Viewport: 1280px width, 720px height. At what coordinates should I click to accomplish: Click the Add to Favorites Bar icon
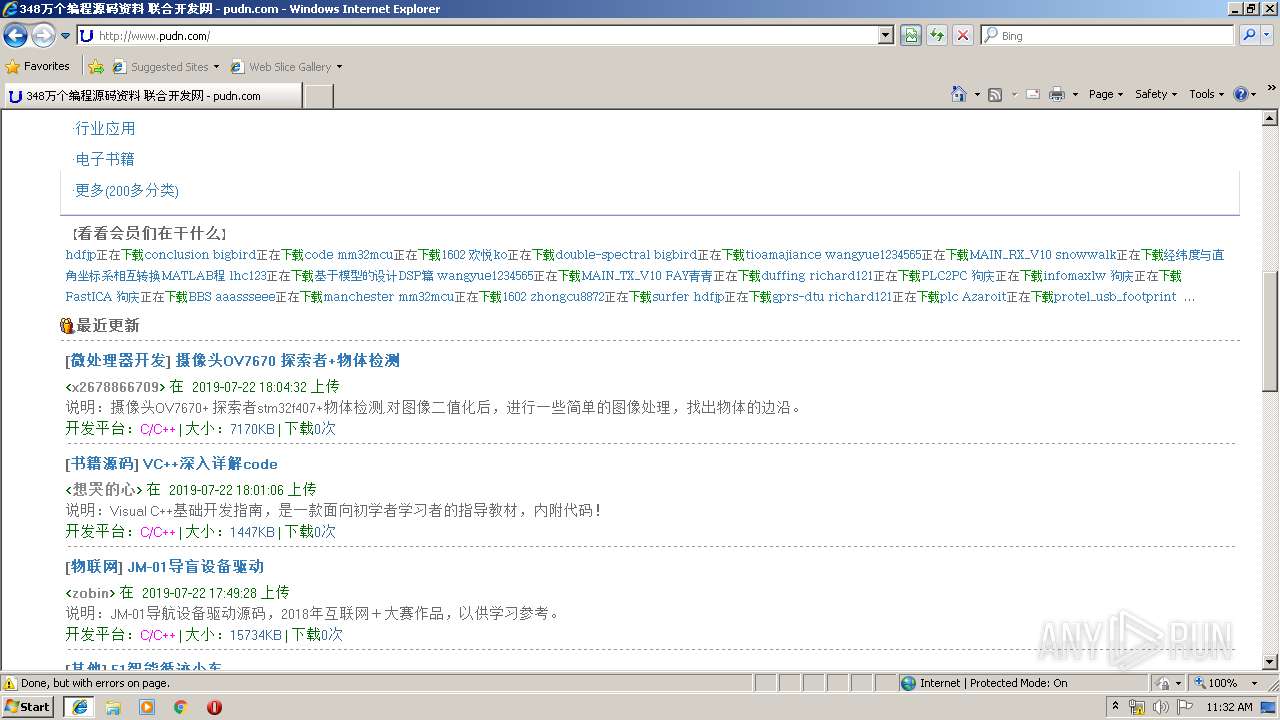coord(96,67)
